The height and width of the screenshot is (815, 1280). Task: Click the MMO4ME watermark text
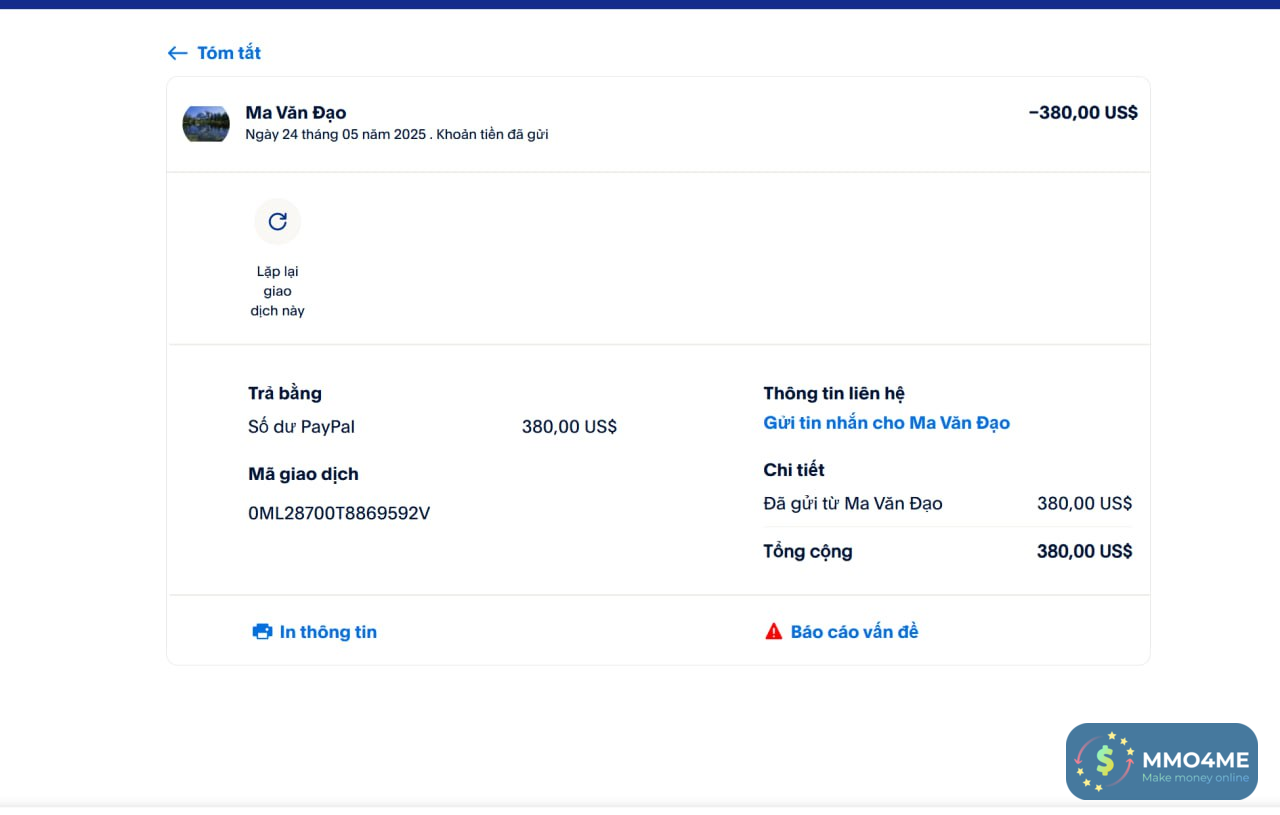(x=1195, y=760)
